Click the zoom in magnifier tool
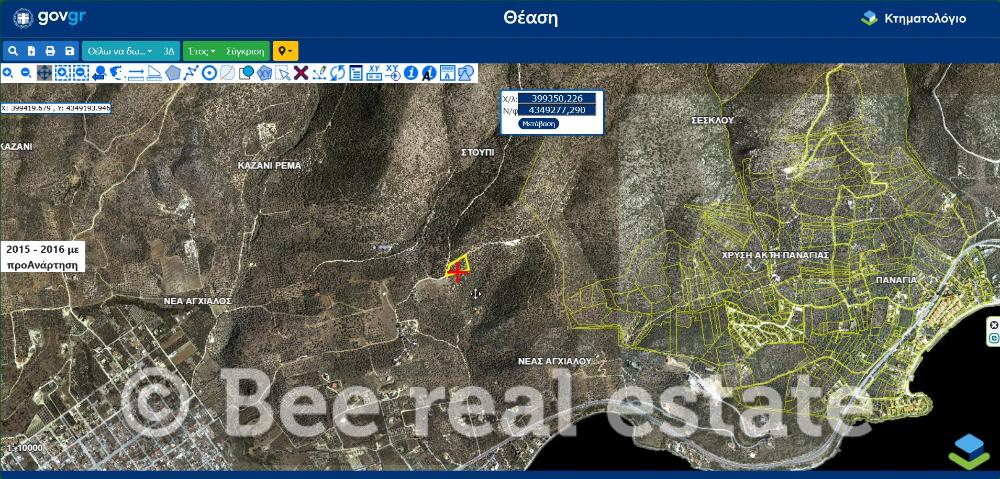Viewport: 1000px width, 479px height. point(8,73)
